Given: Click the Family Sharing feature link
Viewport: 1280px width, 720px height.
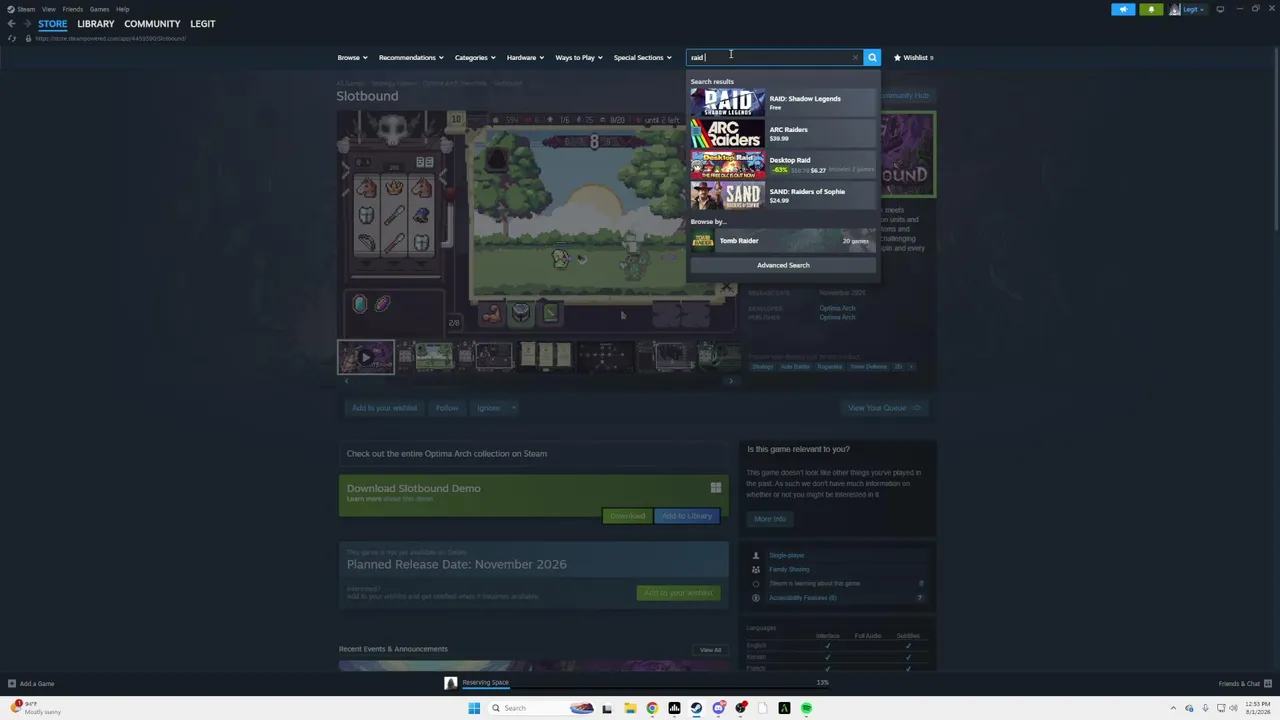Looking at the screenshot, I should 789,569.
